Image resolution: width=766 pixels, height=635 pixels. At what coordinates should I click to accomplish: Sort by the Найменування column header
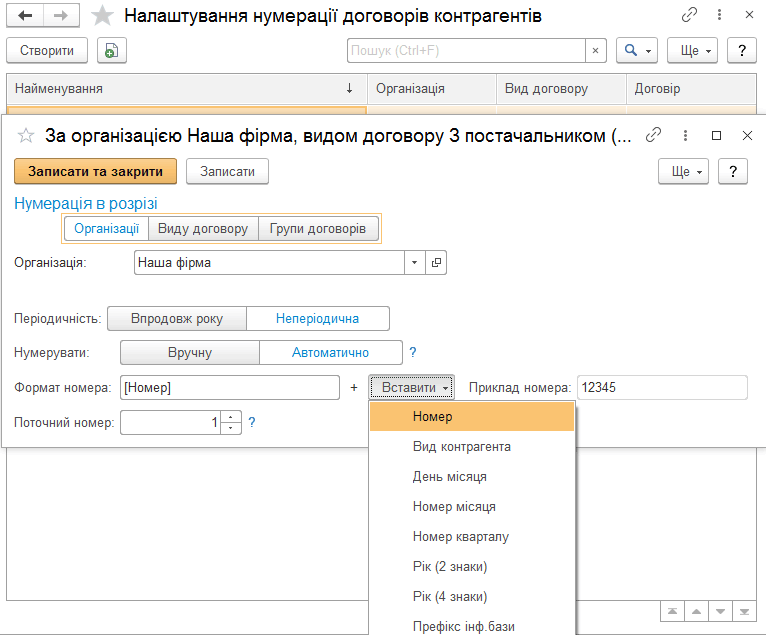(x=187, y=89)
